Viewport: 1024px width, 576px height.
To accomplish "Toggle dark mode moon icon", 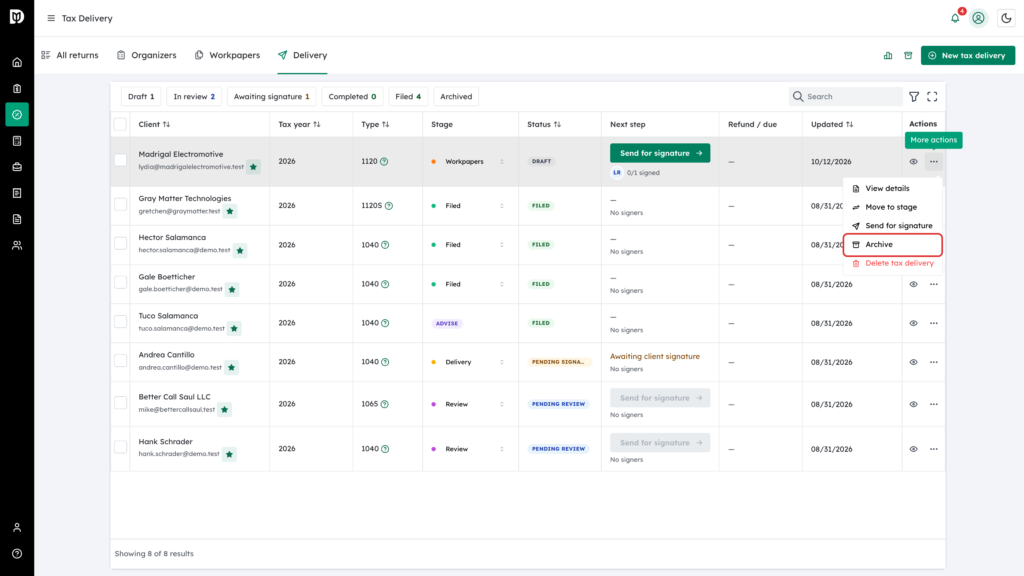I will tap(1006, 18).
